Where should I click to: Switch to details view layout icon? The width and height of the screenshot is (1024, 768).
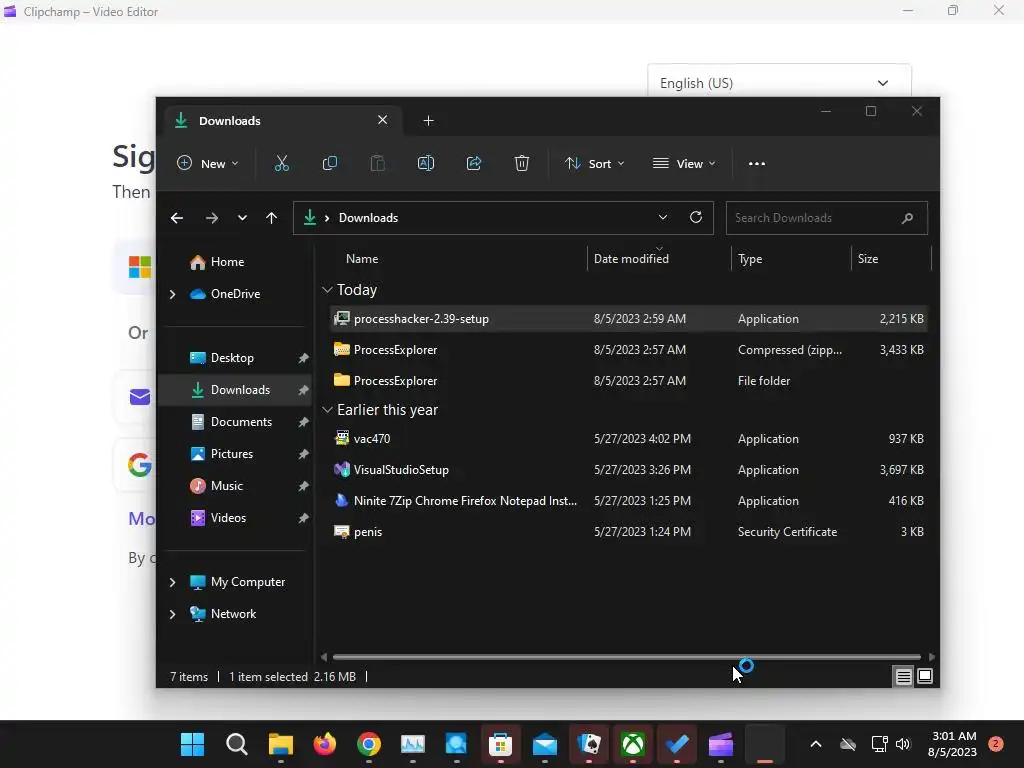pyautogui.click(x=903, y=677)
